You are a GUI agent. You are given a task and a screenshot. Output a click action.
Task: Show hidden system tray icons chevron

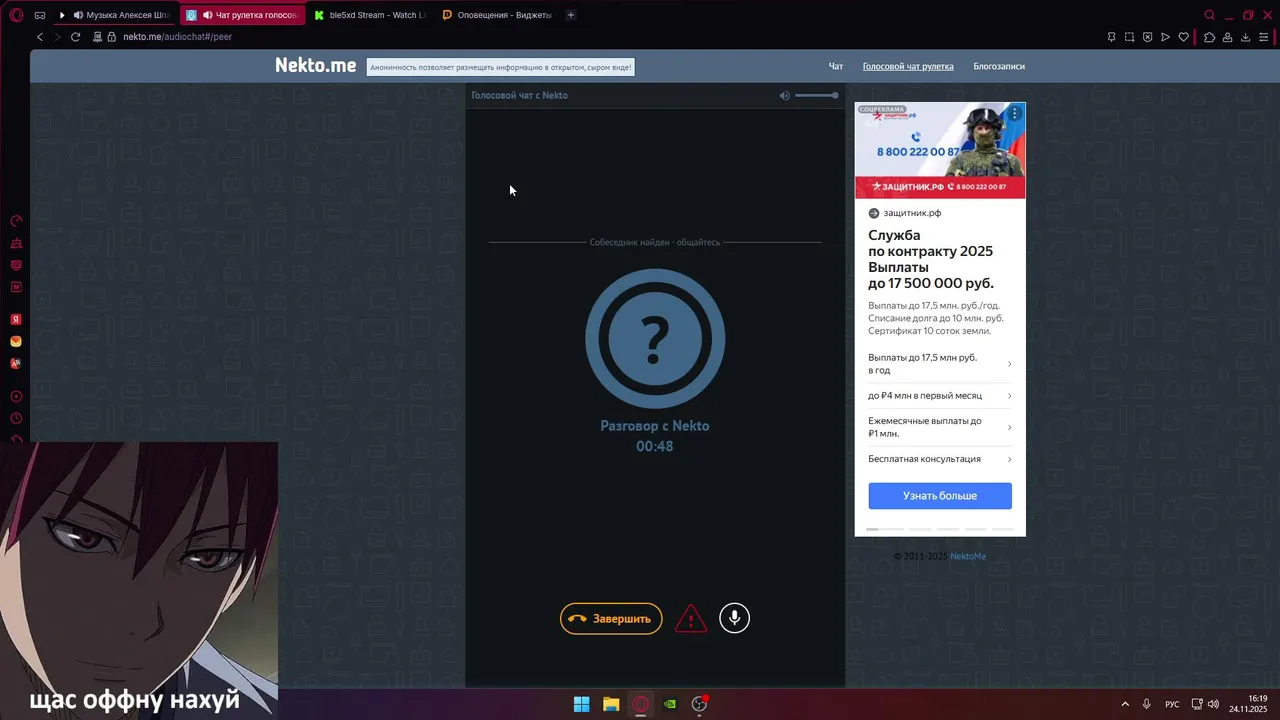(x=1125, y=704)
